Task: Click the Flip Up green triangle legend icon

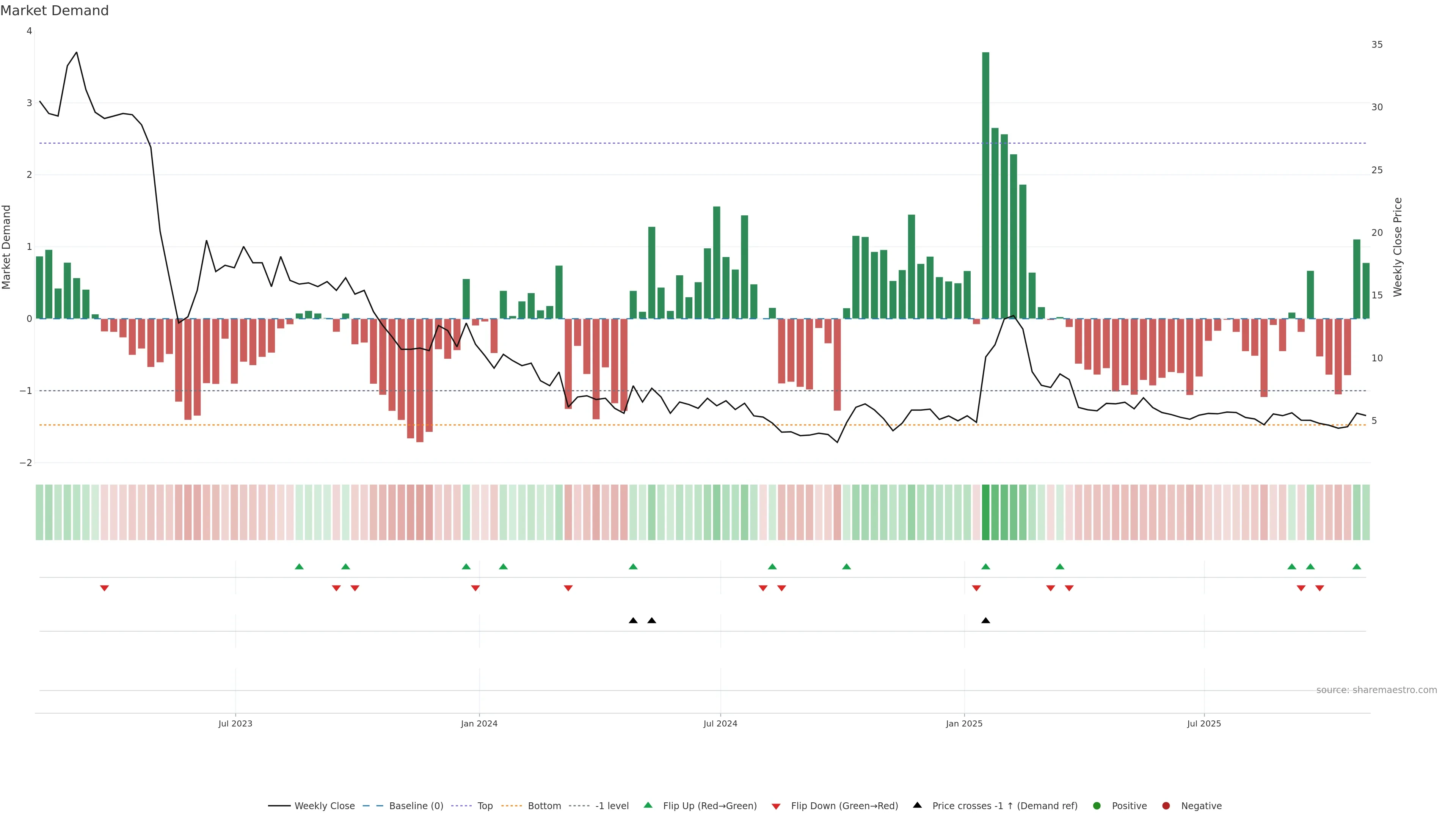Action: pyautogui.click(x=648, y=805)
